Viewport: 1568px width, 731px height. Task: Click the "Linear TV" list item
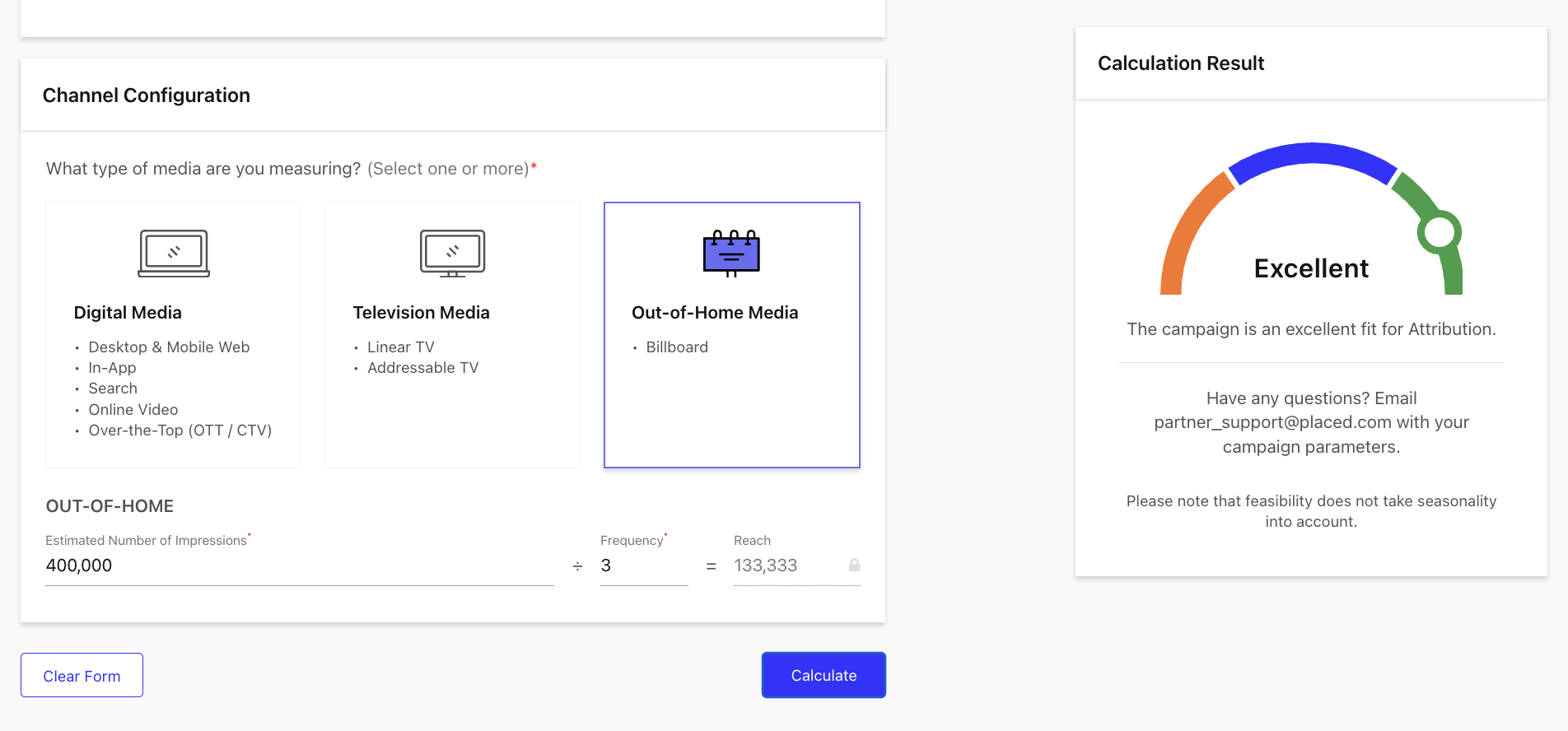tap(401, 347)
